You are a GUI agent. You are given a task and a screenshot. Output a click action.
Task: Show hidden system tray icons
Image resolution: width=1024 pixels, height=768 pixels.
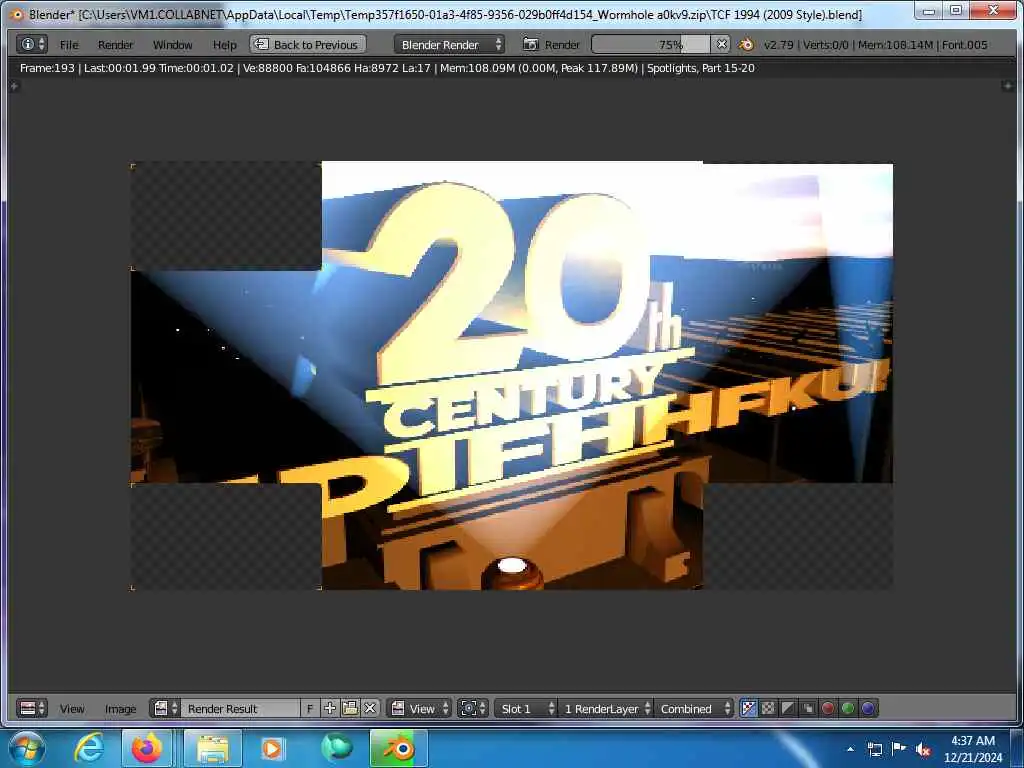(850, 749)
